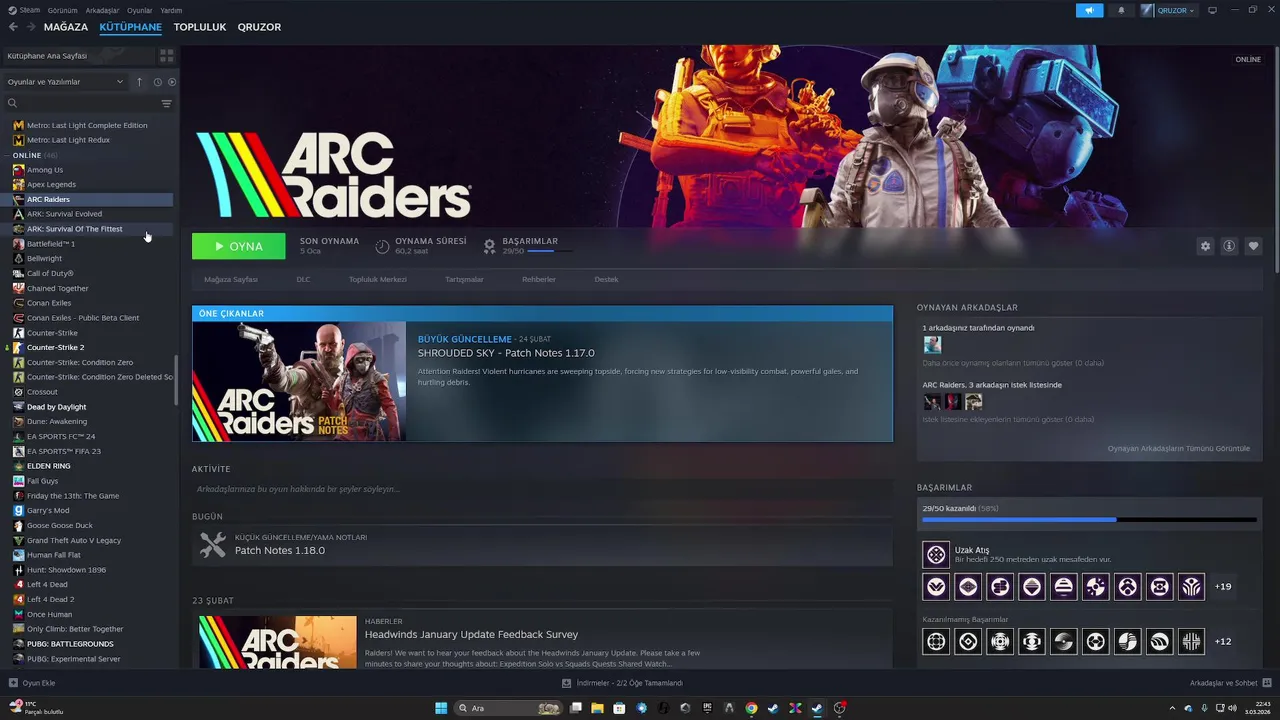
Task: Open the BAŞARIMLAR stat link
Action: (x=528, y=246)
